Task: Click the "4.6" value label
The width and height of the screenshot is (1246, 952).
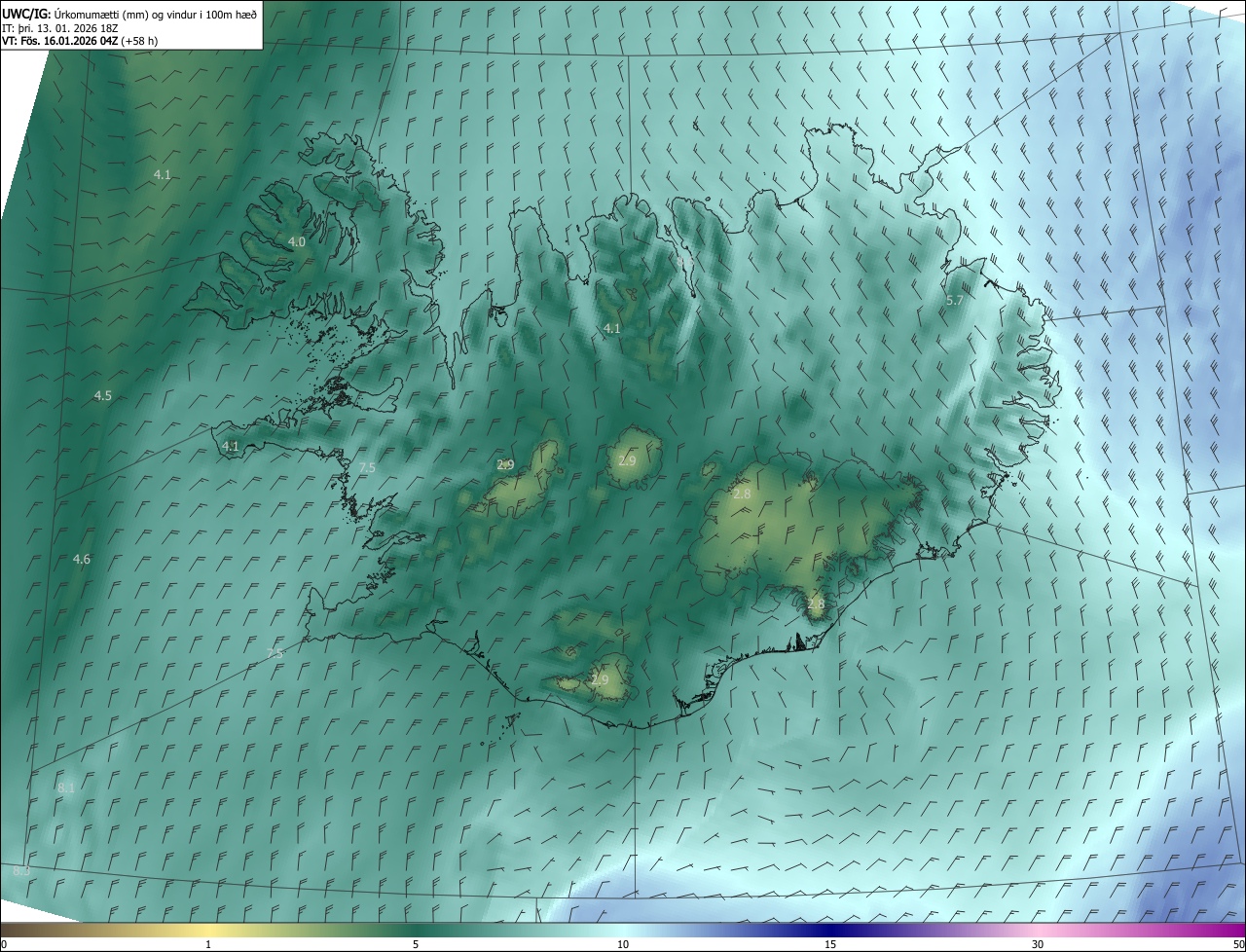Action: point(82,559)
